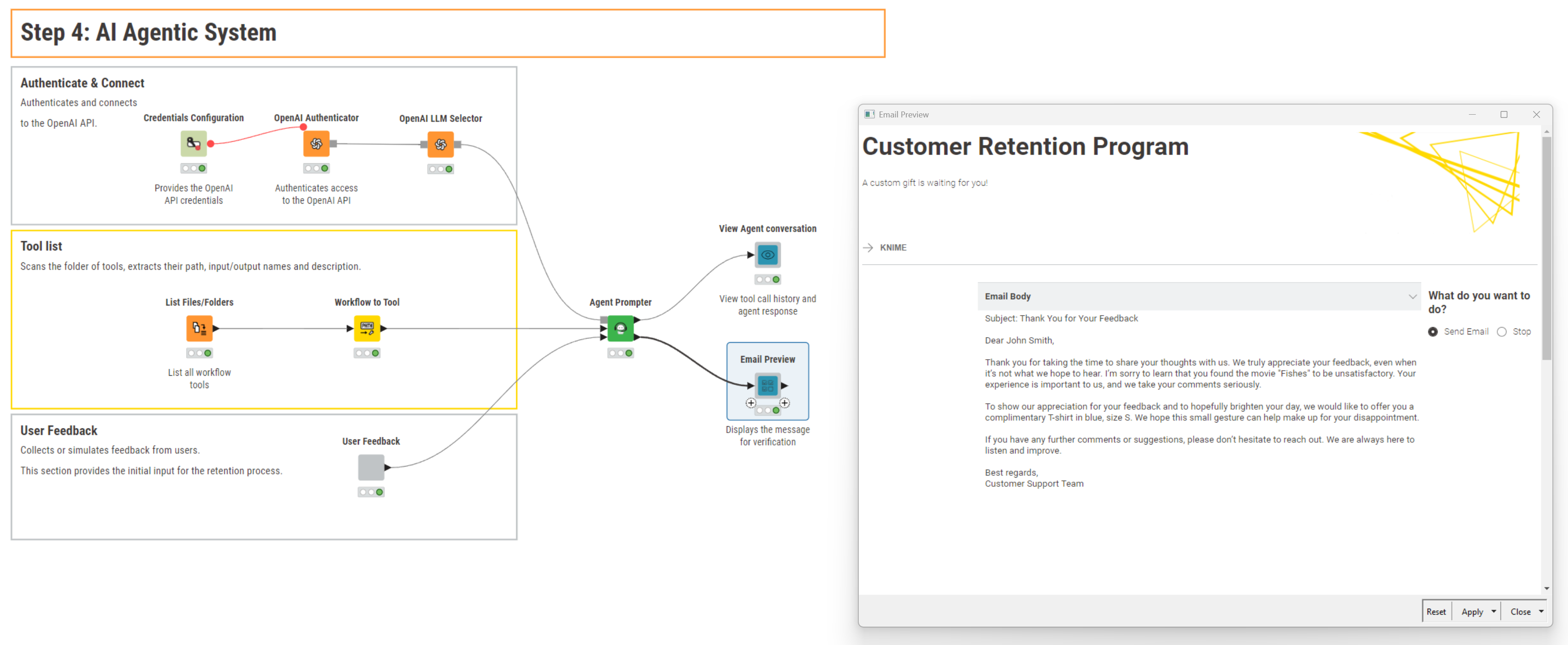Click the Reset button
Viewport: 1568px width, 645px height.
click(1436, 612)
